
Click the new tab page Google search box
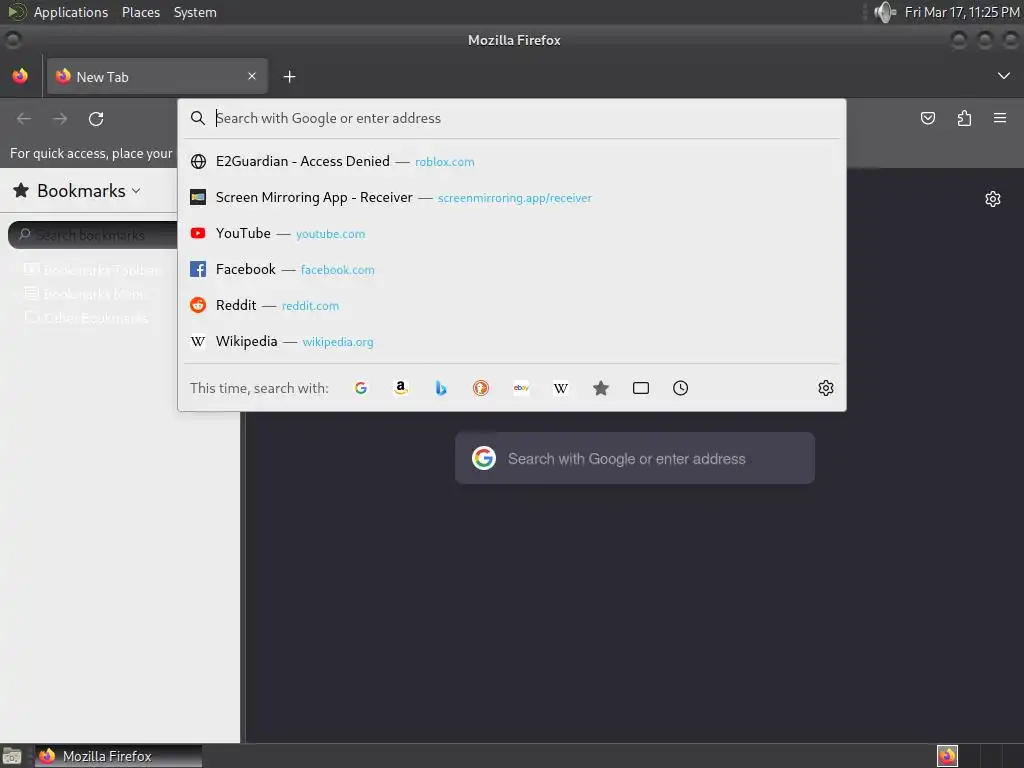click(x=635, y=458)
